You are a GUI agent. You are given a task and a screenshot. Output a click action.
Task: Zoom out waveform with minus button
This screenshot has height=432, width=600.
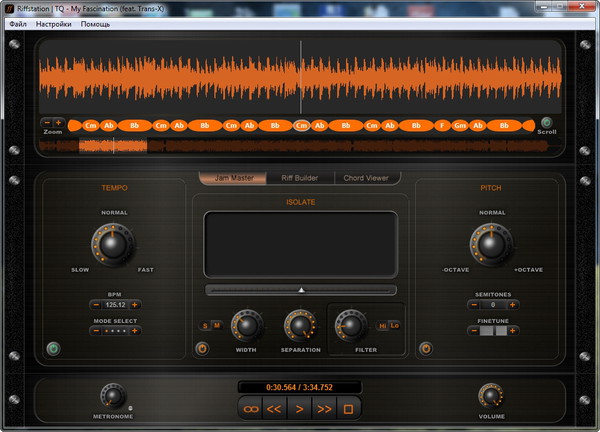47,123
